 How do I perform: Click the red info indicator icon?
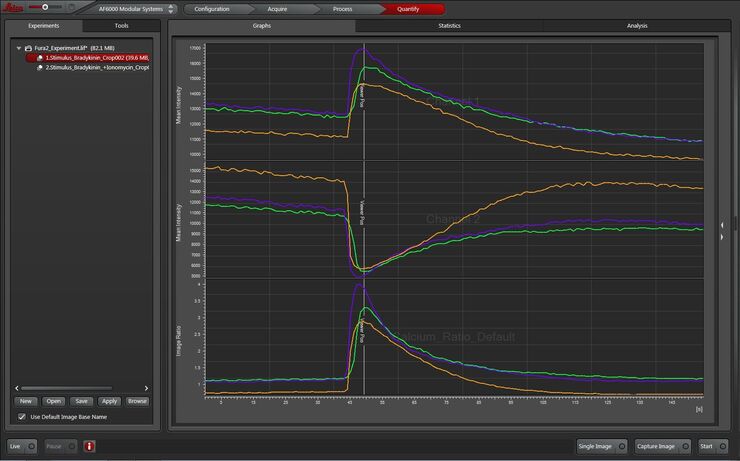(x=89, y=446)
